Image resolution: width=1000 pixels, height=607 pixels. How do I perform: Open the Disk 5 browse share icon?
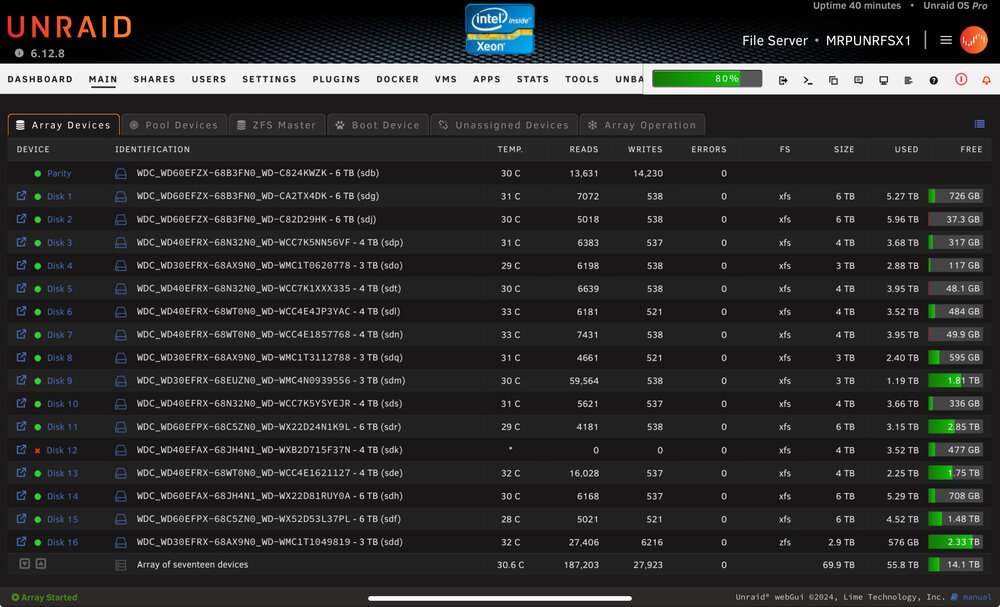click(x=21, y=288)
